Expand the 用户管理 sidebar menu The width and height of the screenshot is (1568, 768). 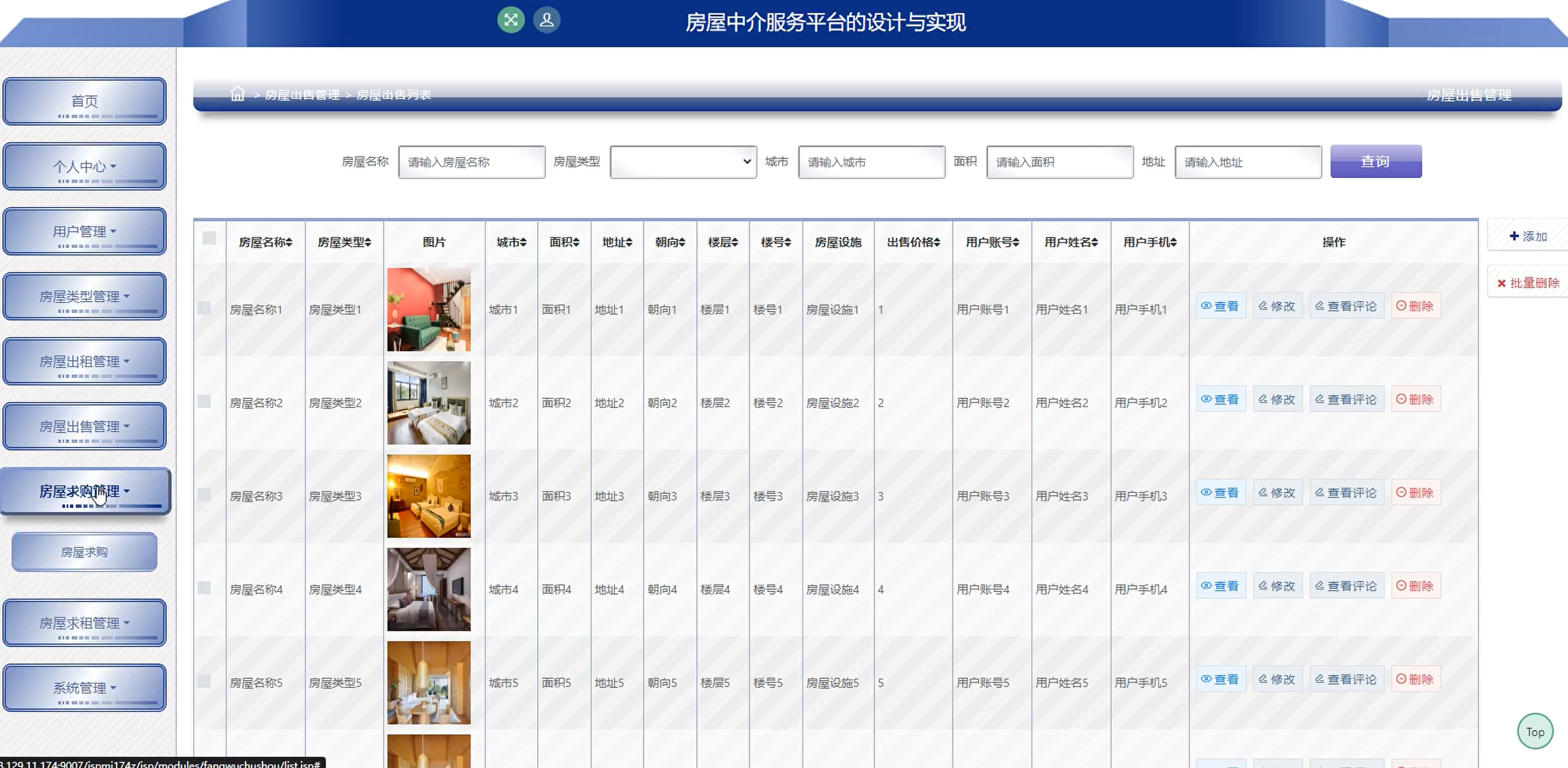85,232
